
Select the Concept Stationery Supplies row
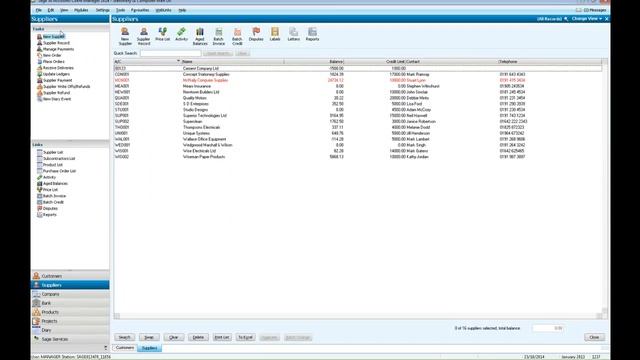point(358,74)
